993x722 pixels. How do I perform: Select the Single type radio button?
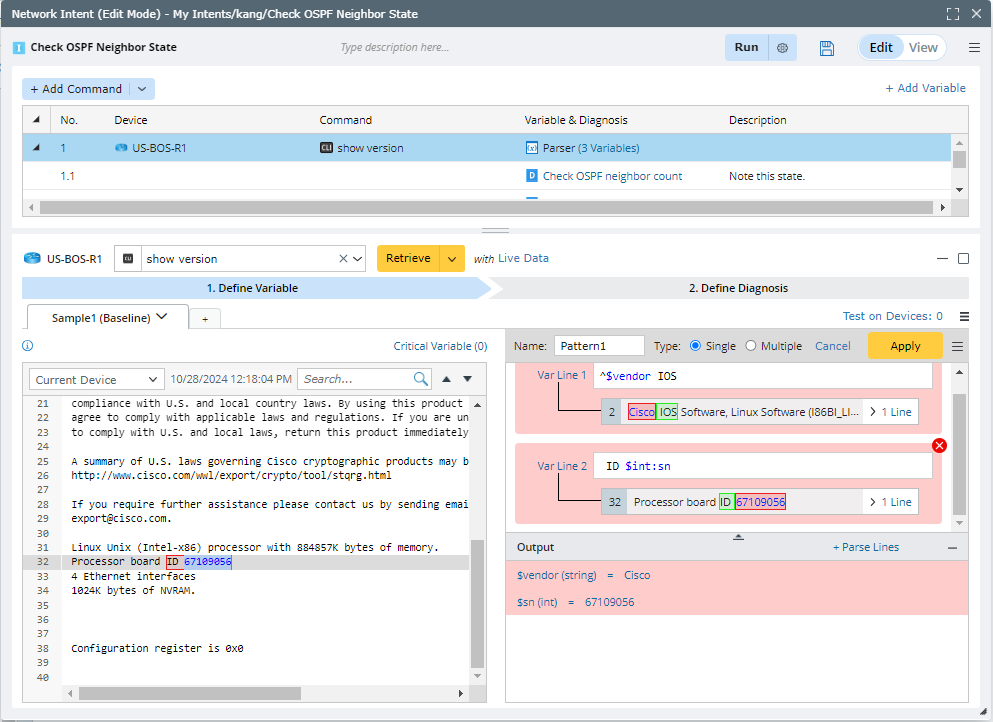[696, 346]
